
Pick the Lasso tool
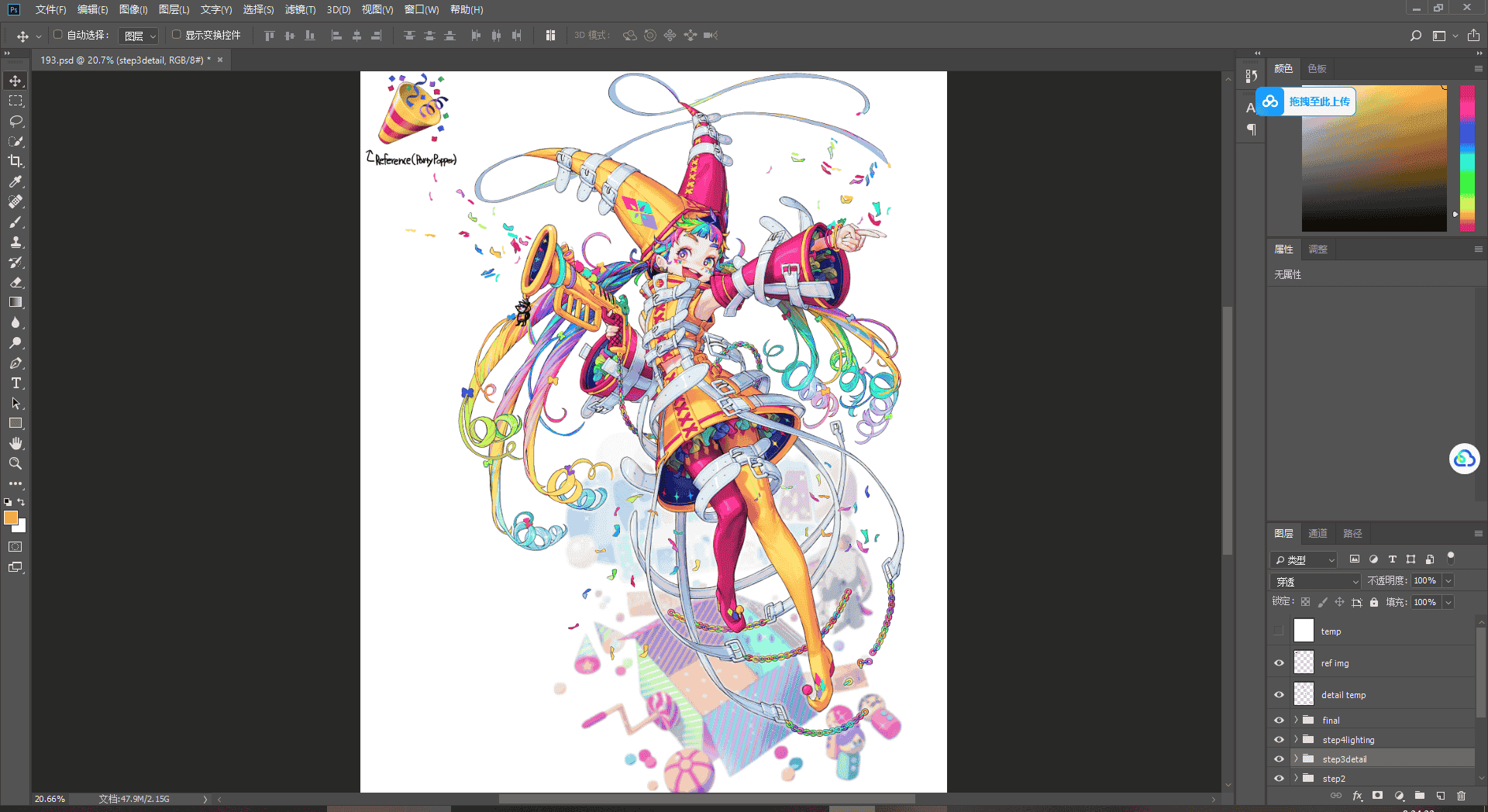[15, 122]
